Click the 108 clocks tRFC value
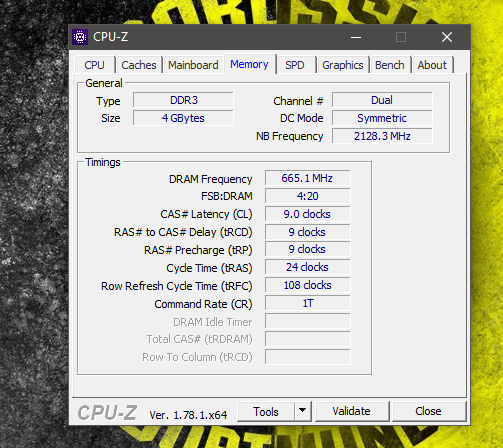The image size is (503, 448). point(307,285)
